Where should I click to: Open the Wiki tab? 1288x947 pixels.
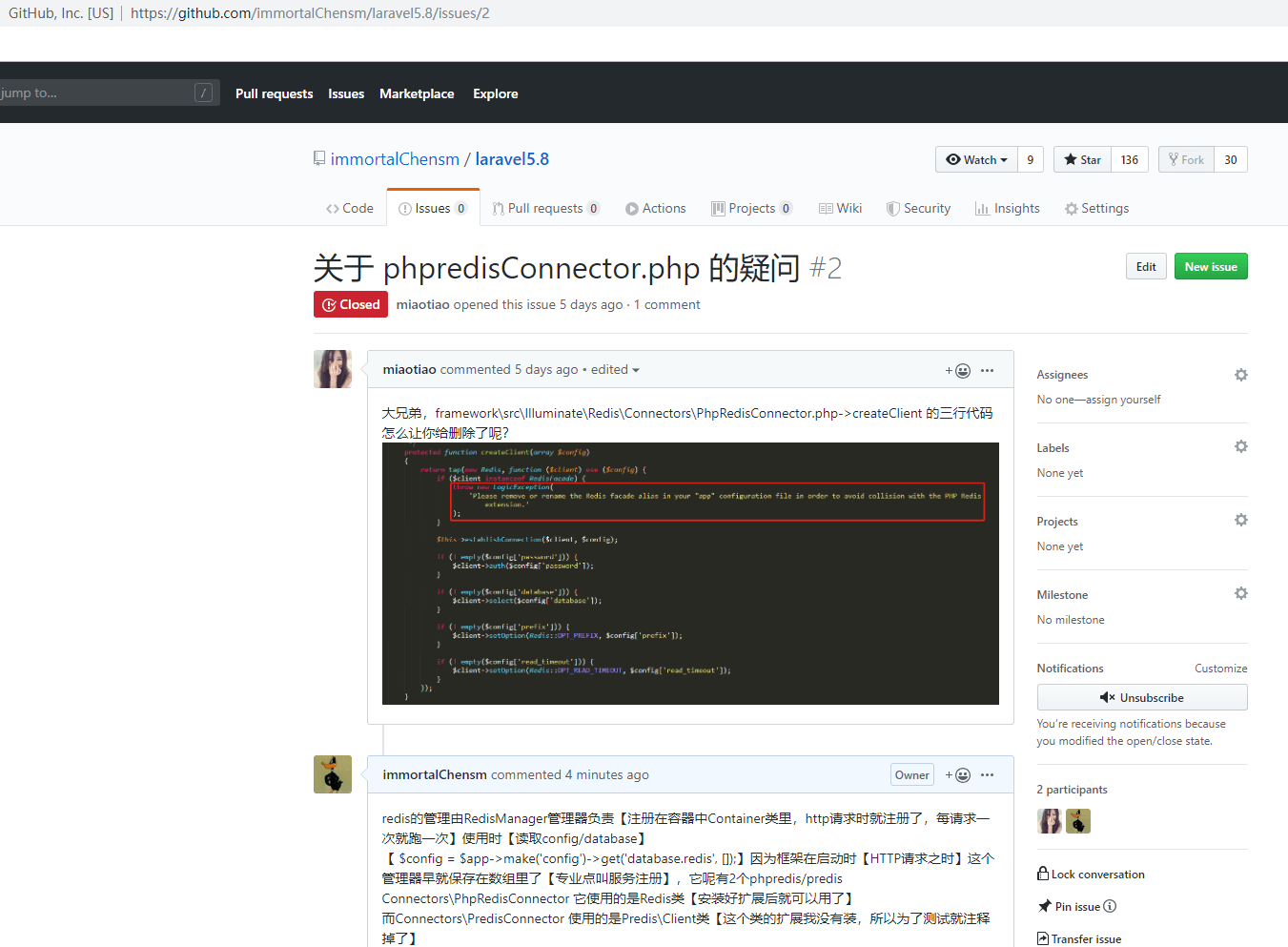(x=840, y=208)
